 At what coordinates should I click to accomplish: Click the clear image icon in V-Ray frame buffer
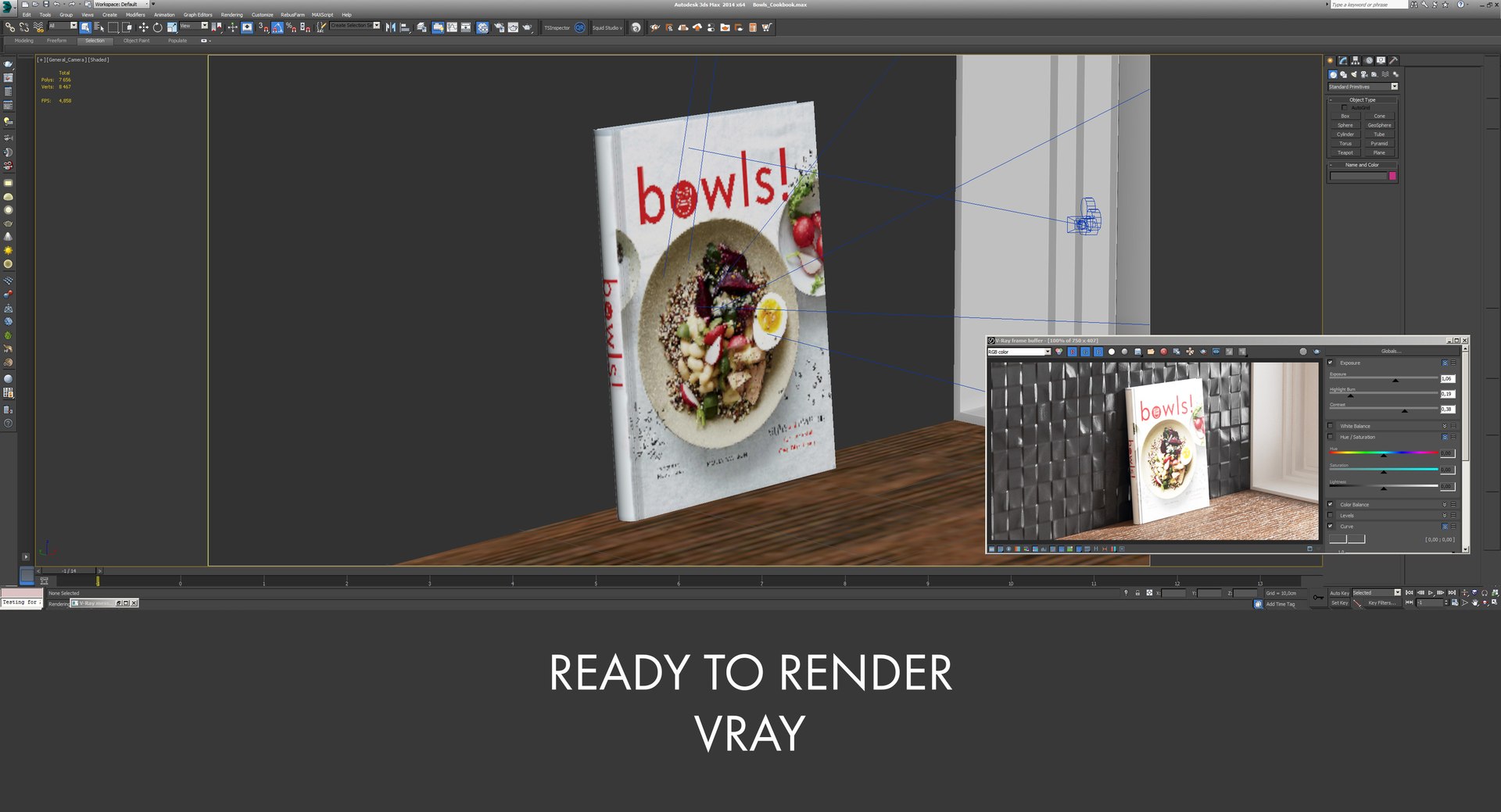[1163, 352]
